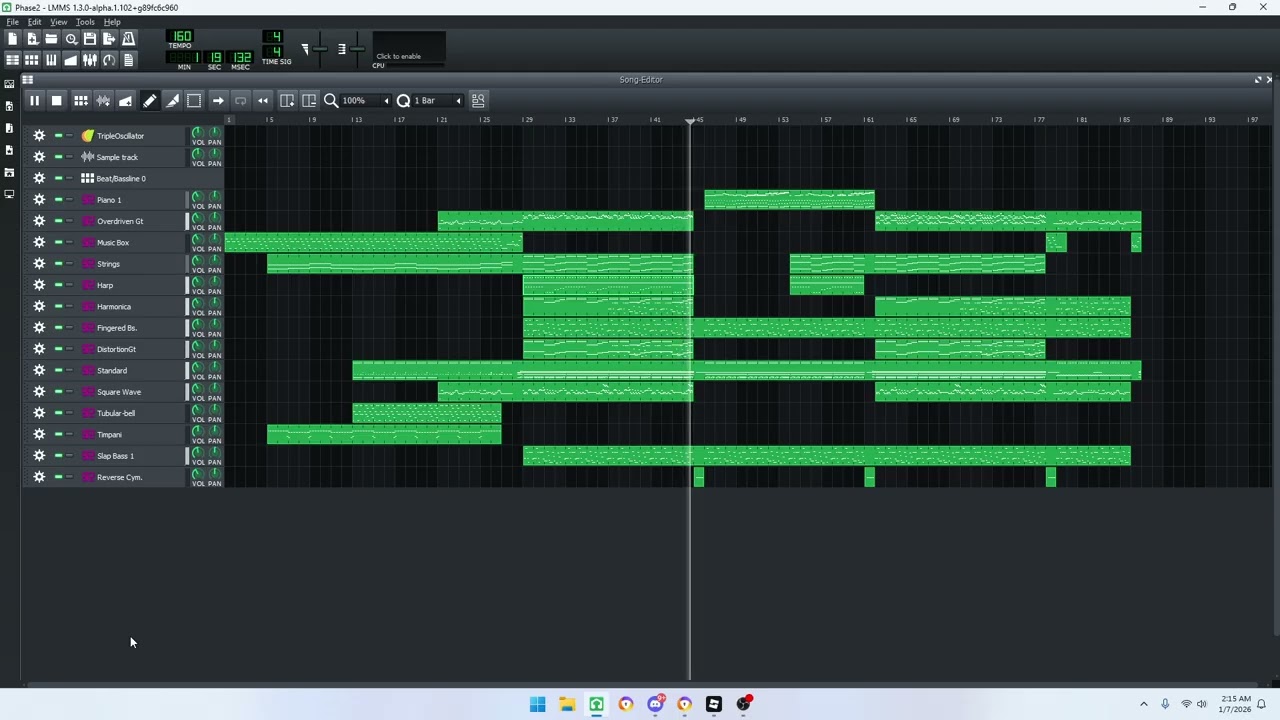Open the DistortionGt instrument button
The width and height of the screenshot is (1280, 720).
(132, 349)
